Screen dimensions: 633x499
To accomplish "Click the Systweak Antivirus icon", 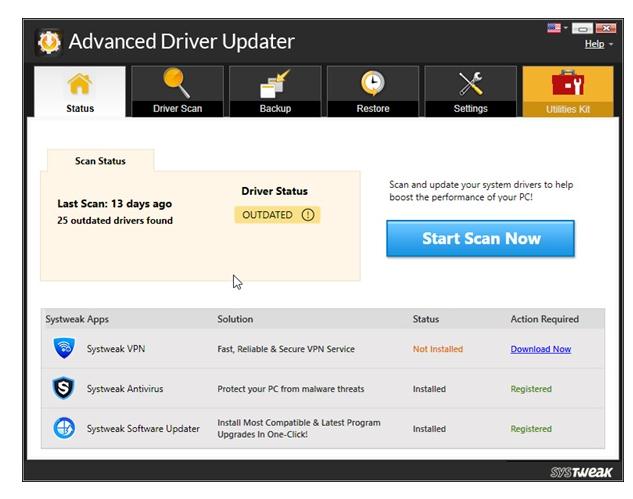I will point(64,389).
